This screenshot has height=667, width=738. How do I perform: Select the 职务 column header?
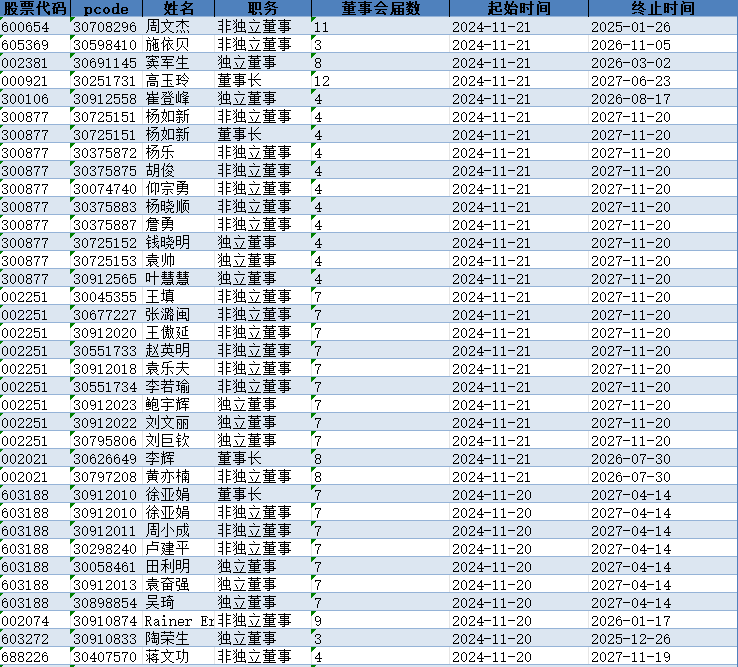click(x=262, y=8)
